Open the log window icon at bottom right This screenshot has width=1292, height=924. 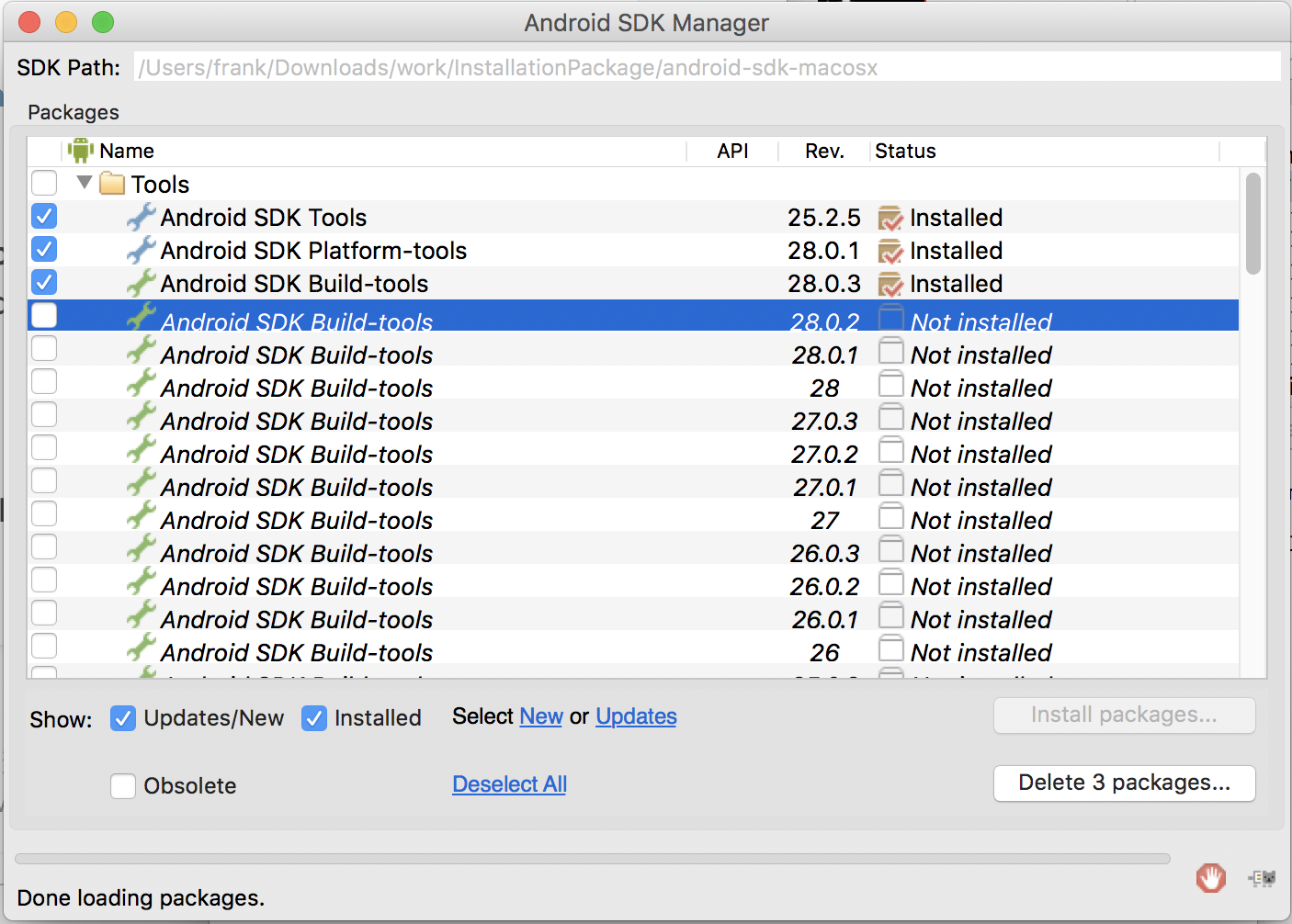1263,878
